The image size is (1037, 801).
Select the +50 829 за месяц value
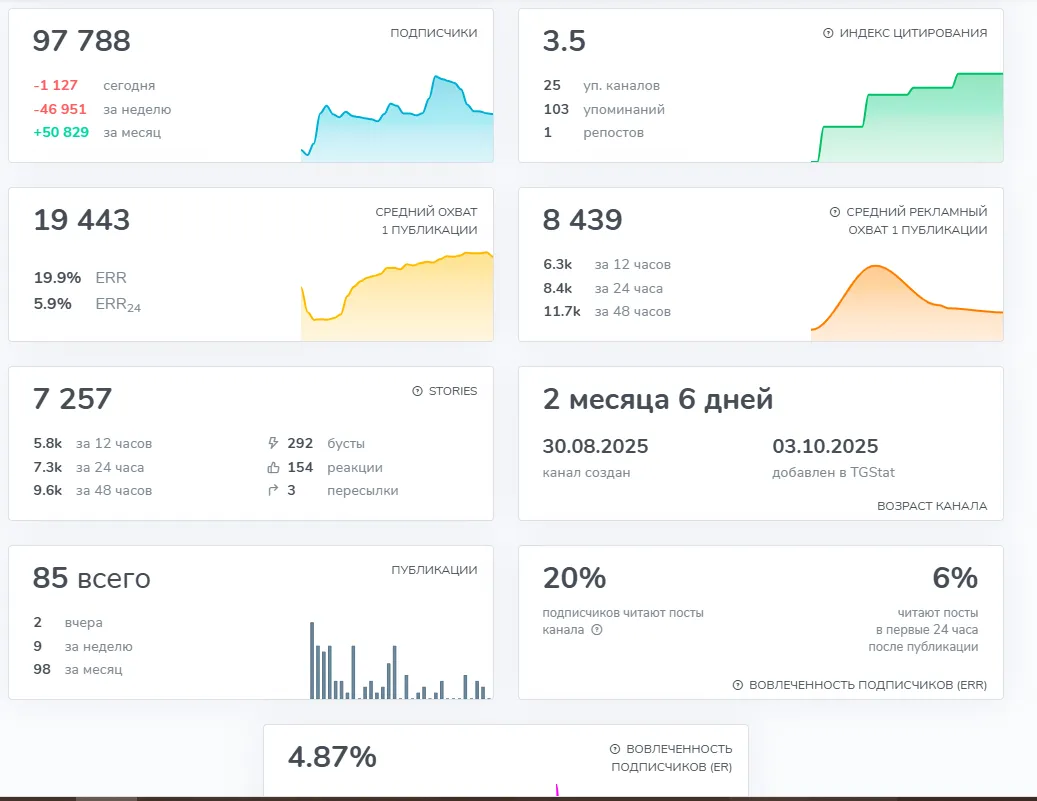tap(62, 132)
